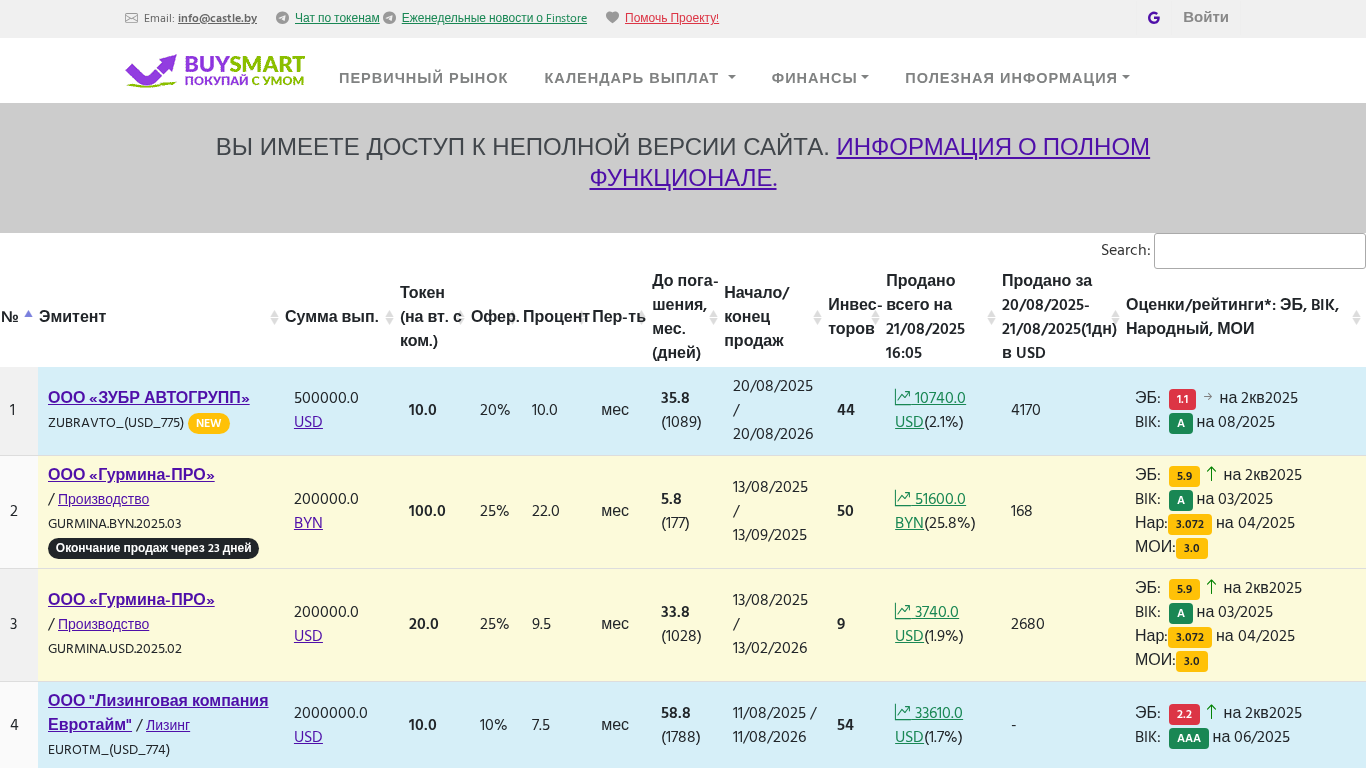This screenshot has width=1366, height=768.
Task: Click the heart icon near Помочь Проекту
Action: tap(612, 18)
